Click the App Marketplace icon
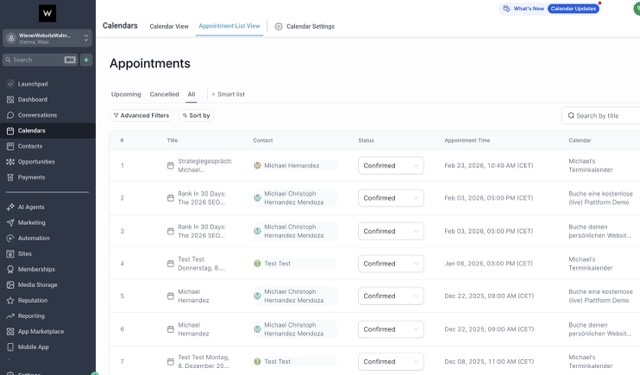 click(x=11, y=331)
